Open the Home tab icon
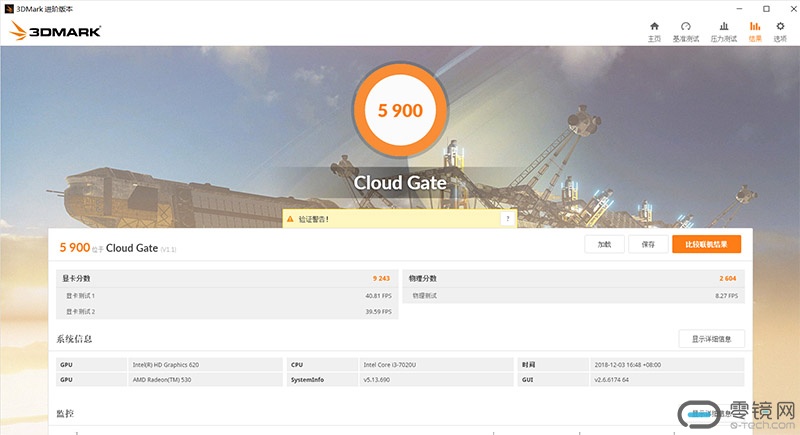800x435 pixels. 654,26
